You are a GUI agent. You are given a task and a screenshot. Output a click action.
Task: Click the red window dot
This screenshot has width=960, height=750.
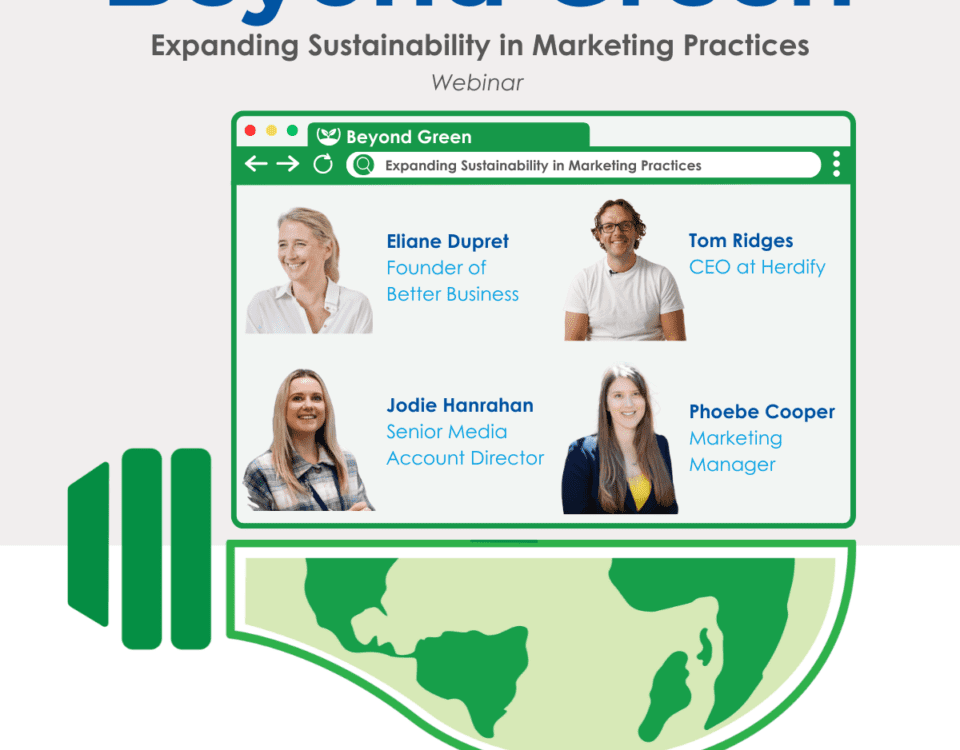pos(250,130)
